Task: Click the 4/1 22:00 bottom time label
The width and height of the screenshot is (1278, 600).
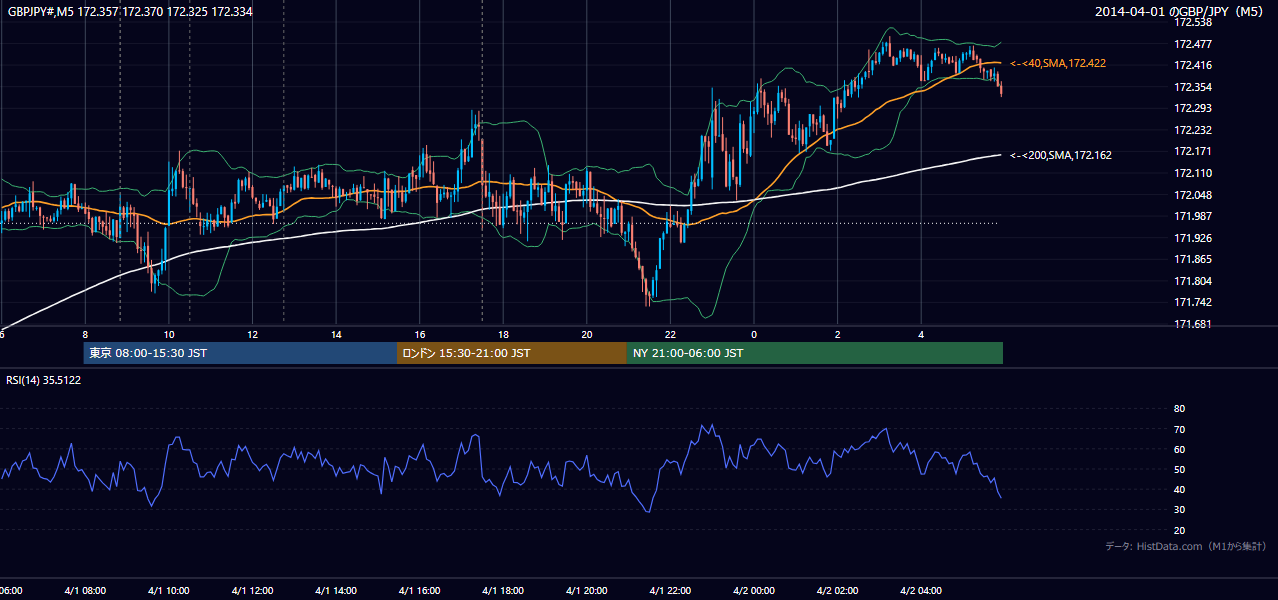Action: pyautogui.click(x=670, y=591)
